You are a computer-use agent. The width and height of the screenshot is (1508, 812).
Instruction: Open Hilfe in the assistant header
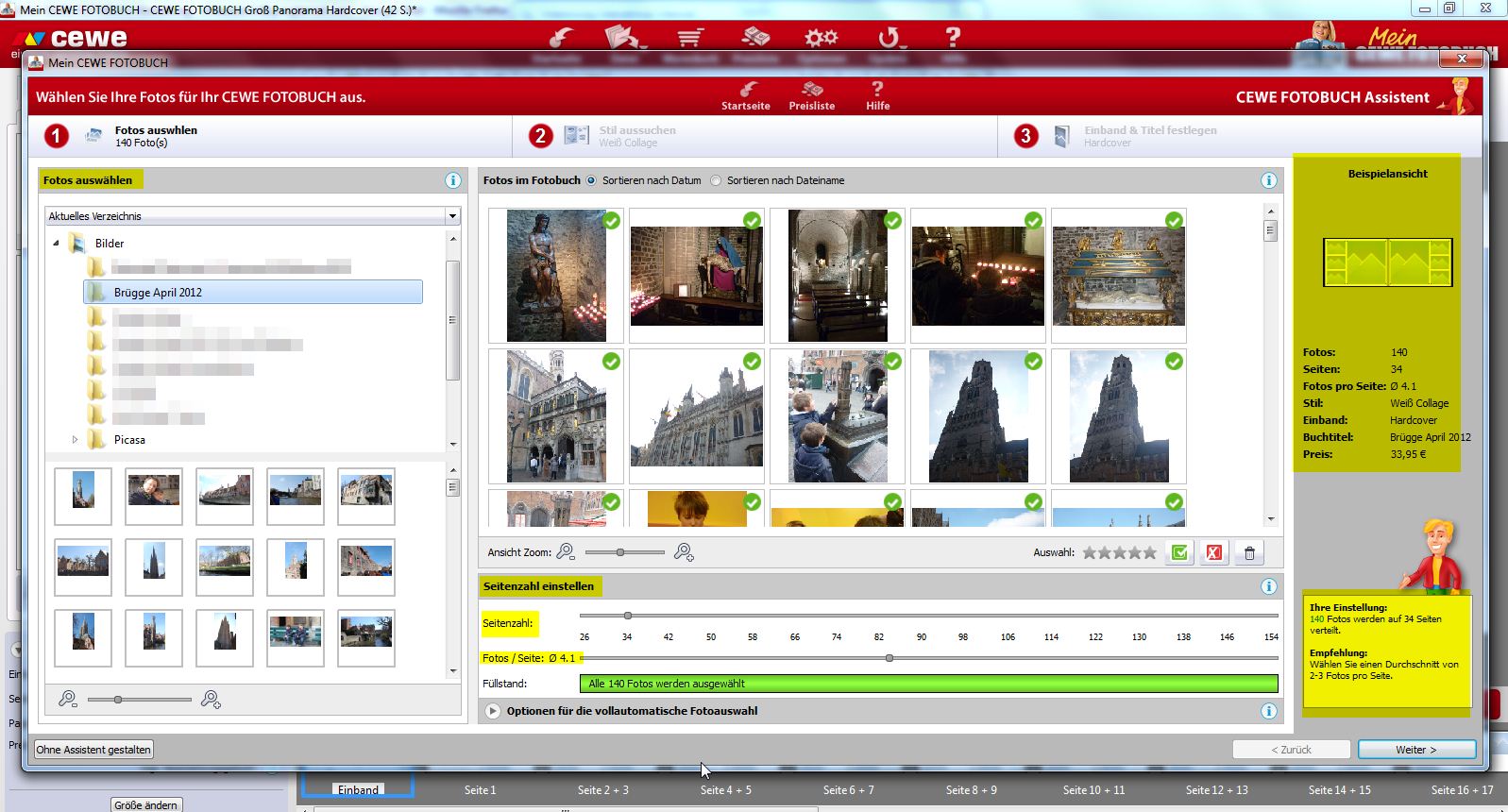coord(878,95)
